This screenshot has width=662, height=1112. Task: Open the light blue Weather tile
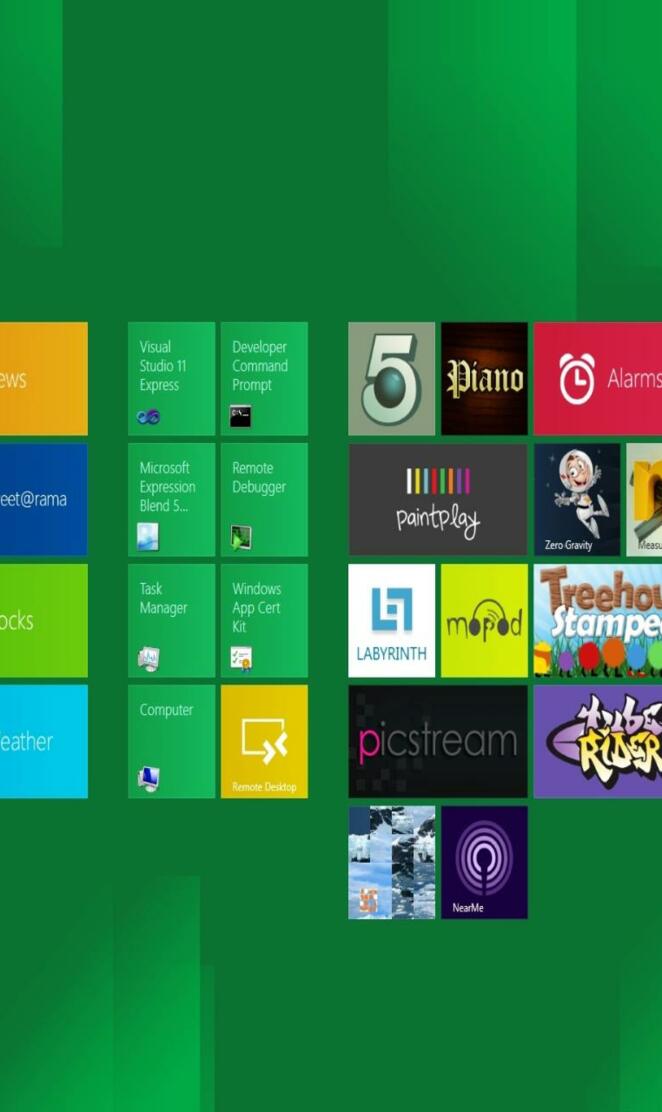pos(43,741)
